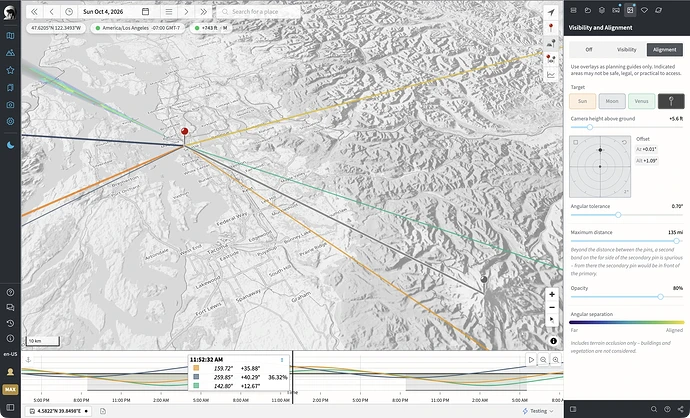This screenshot has width=690, height=418.
Task: Open help question mark in sidebar
Action: click(x=10, y=292)
